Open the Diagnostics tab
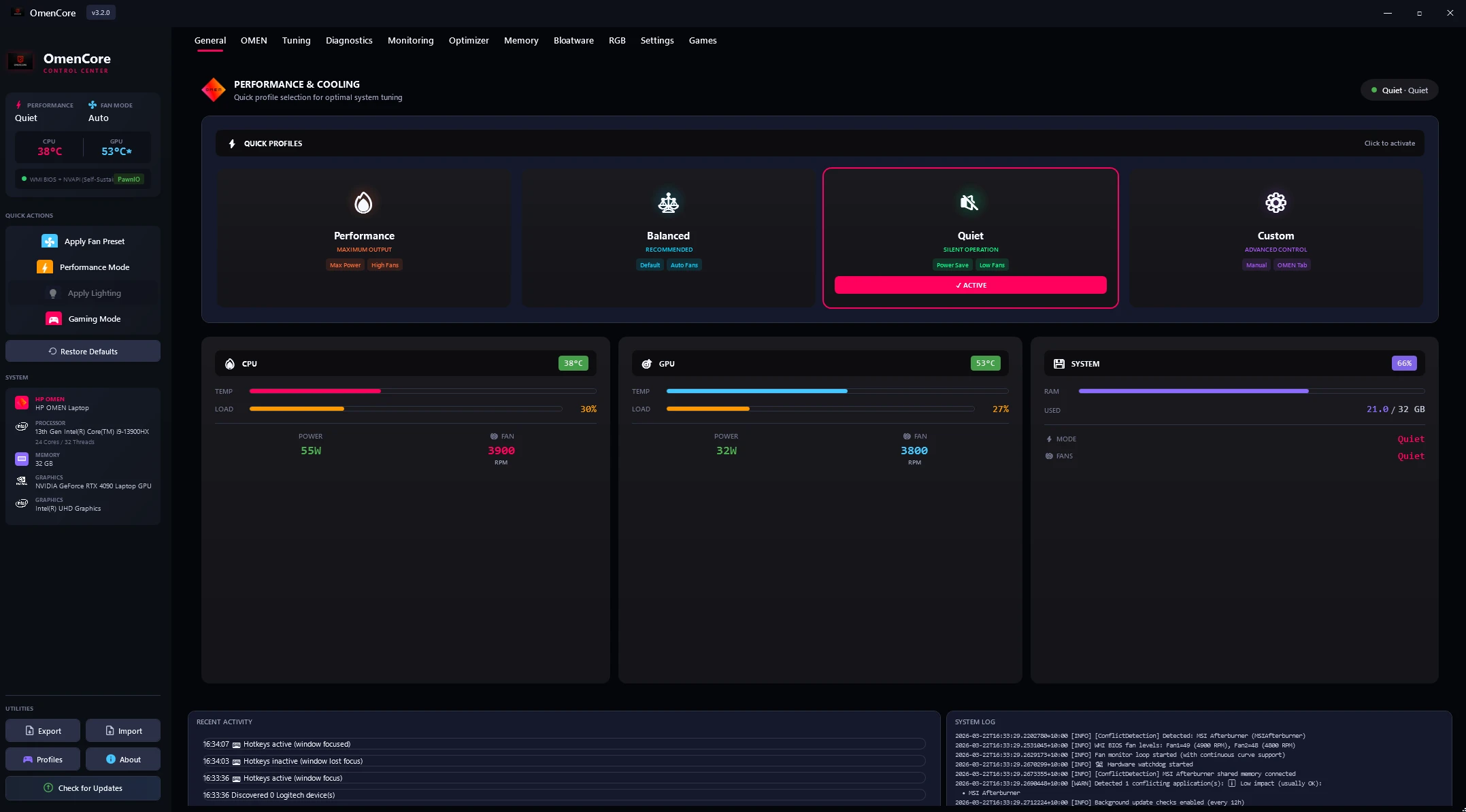This screenshot has height=812, width=1466. [349, 41]
